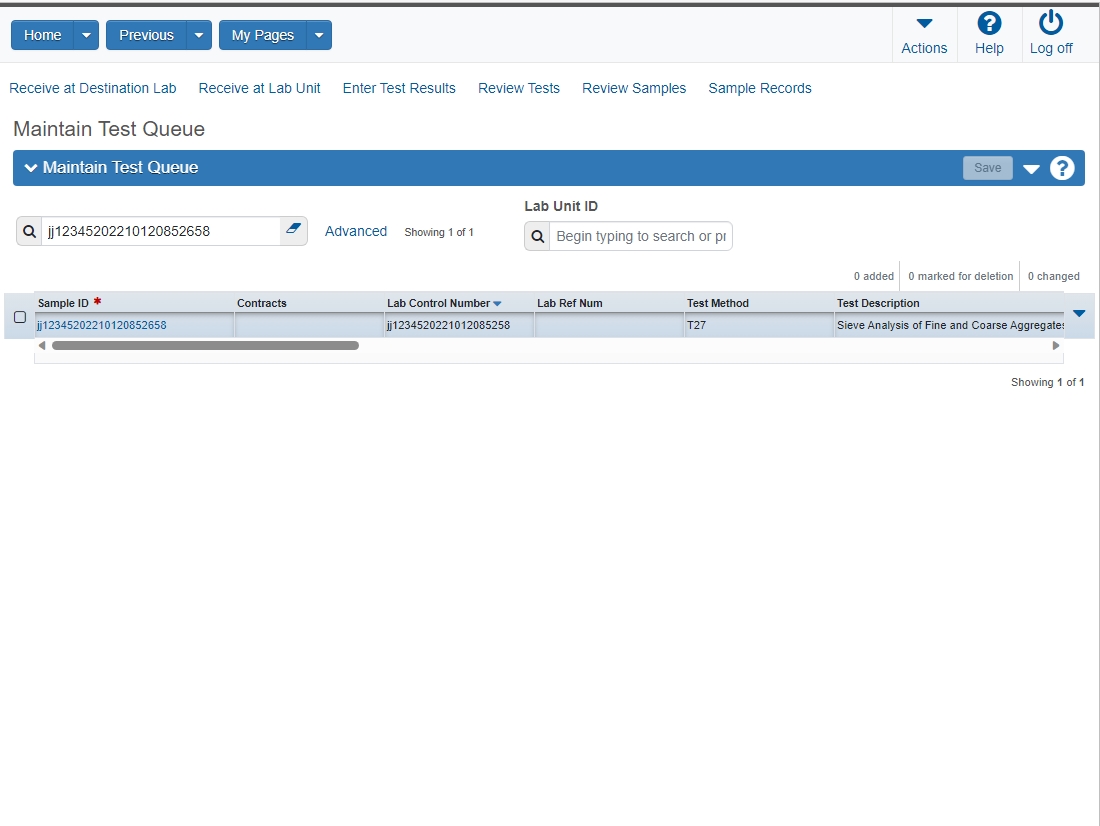Open the component actions arrow beside Save
The width and height of the screenshot is (1100, 826).
click(1031, 169)
